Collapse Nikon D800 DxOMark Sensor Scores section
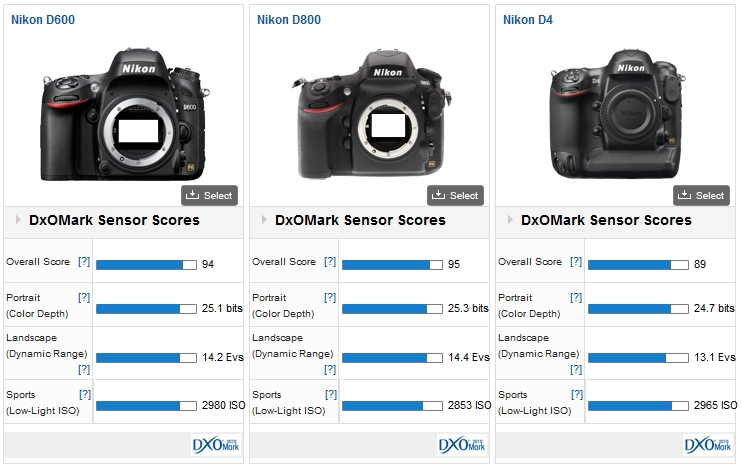 click(x=264, y=220)
